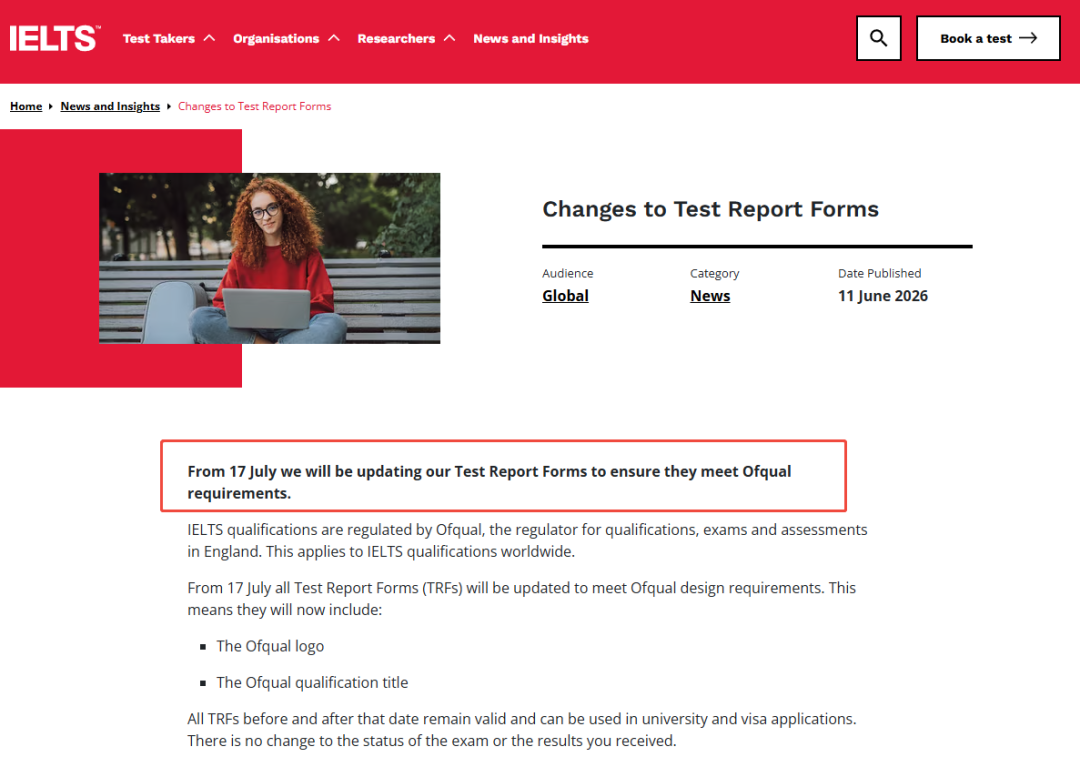The height and width of the screenshot is (767, 1080).
Task: Click the bold From 17 July intro sentence
Action: pyautogui.click(x=489, y=482)
